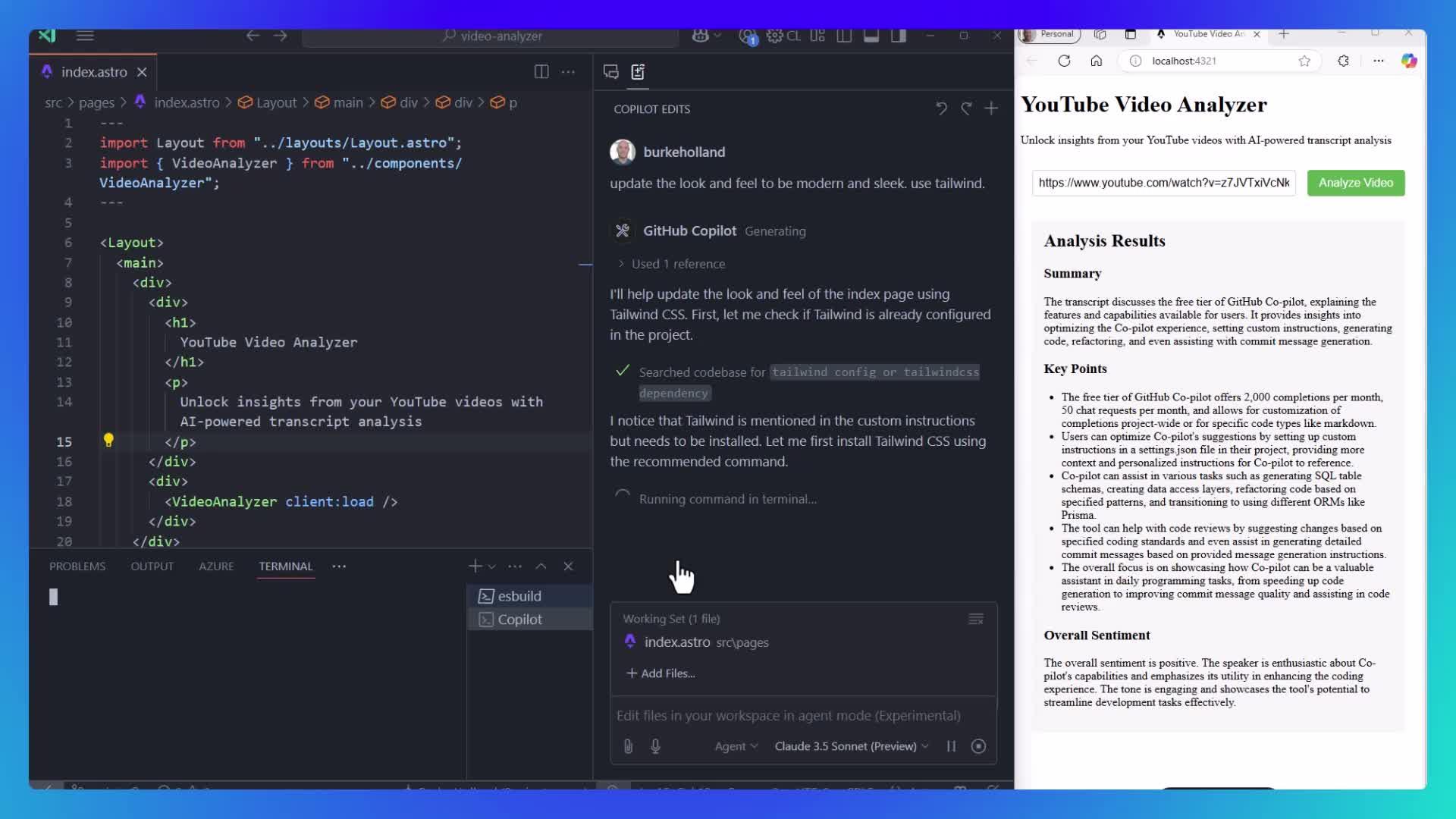The width and height of the screenshot is (1456, 819).
Task: Add the page to favorites with star icon
Action: pyautogui.click(x=1304, y=61)
